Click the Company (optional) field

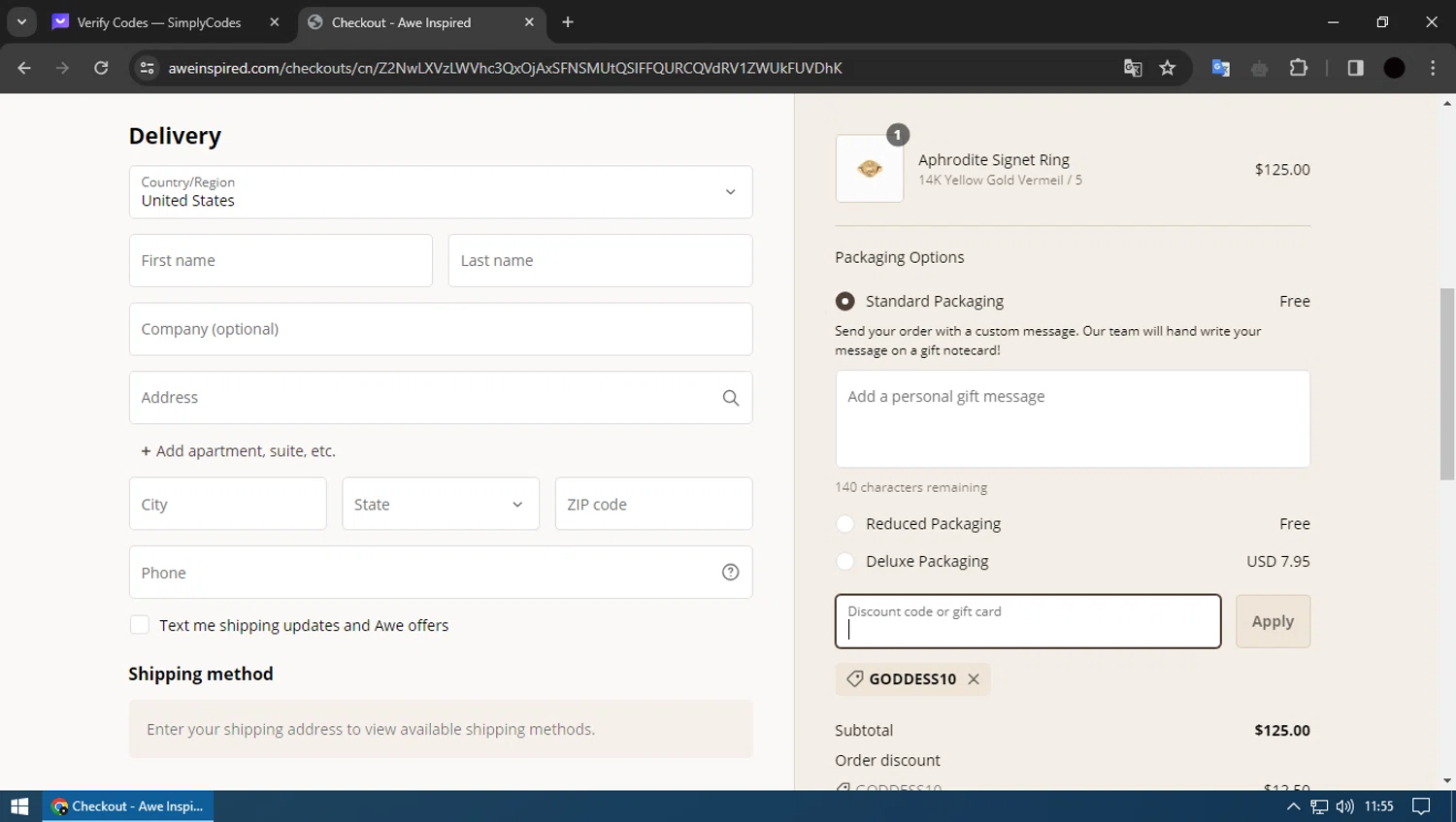441,329
